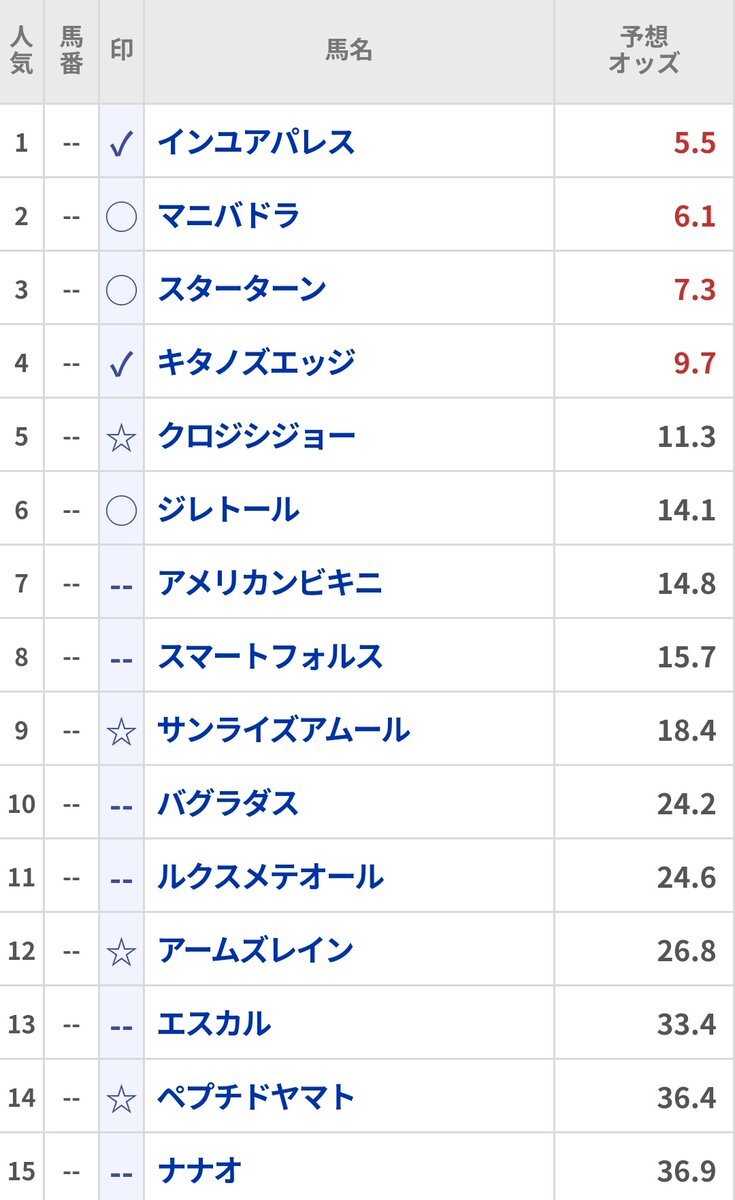Sort by the 人気 column header
The height and width of the screenshot is (1200, 735).
[21, 51]
